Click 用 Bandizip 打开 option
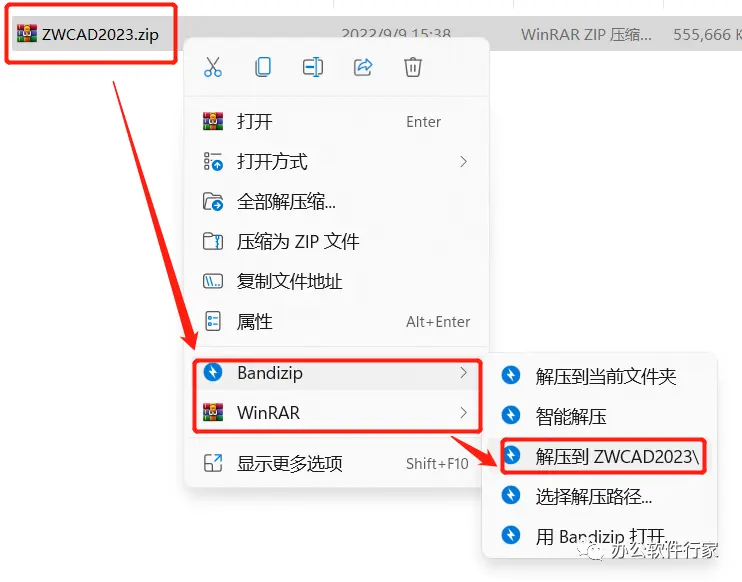Viewport: 742px width, 582px height. click(600, 536)
